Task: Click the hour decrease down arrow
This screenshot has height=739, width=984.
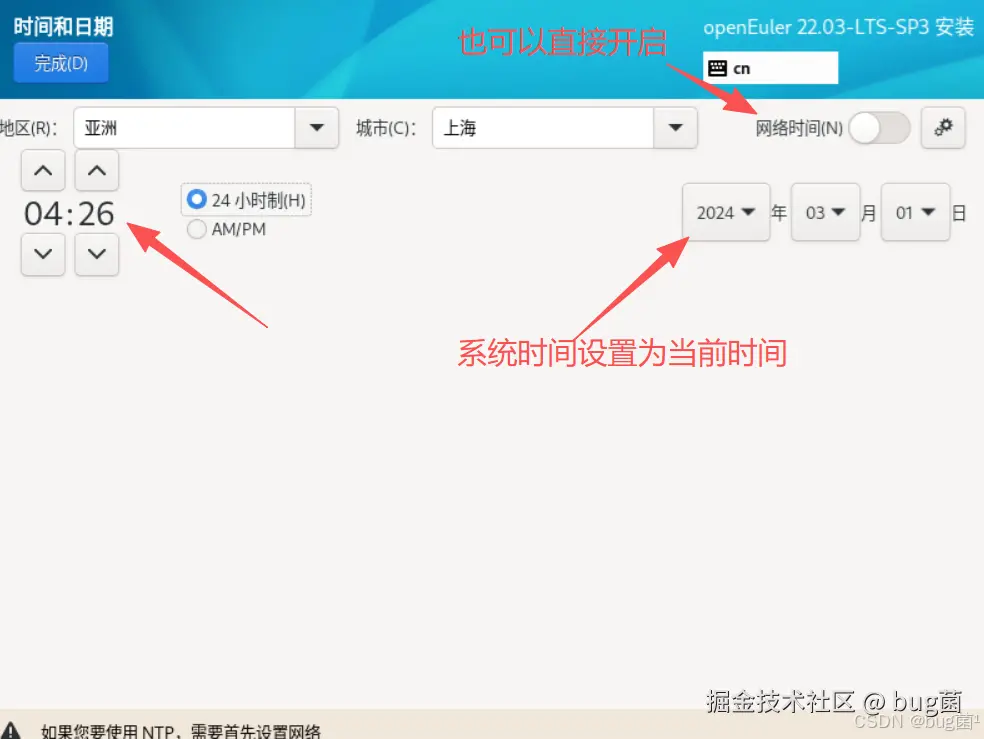Action: pyautogui.click(x=43, y=254)
